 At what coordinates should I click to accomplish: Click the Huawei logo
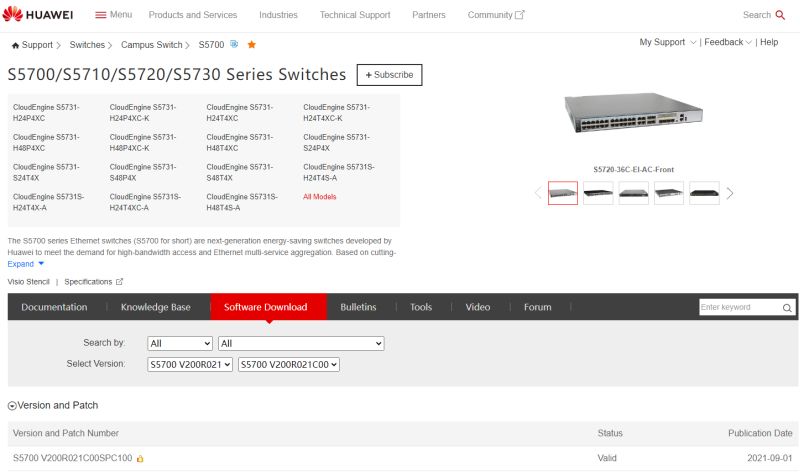[x=38, y=14]
